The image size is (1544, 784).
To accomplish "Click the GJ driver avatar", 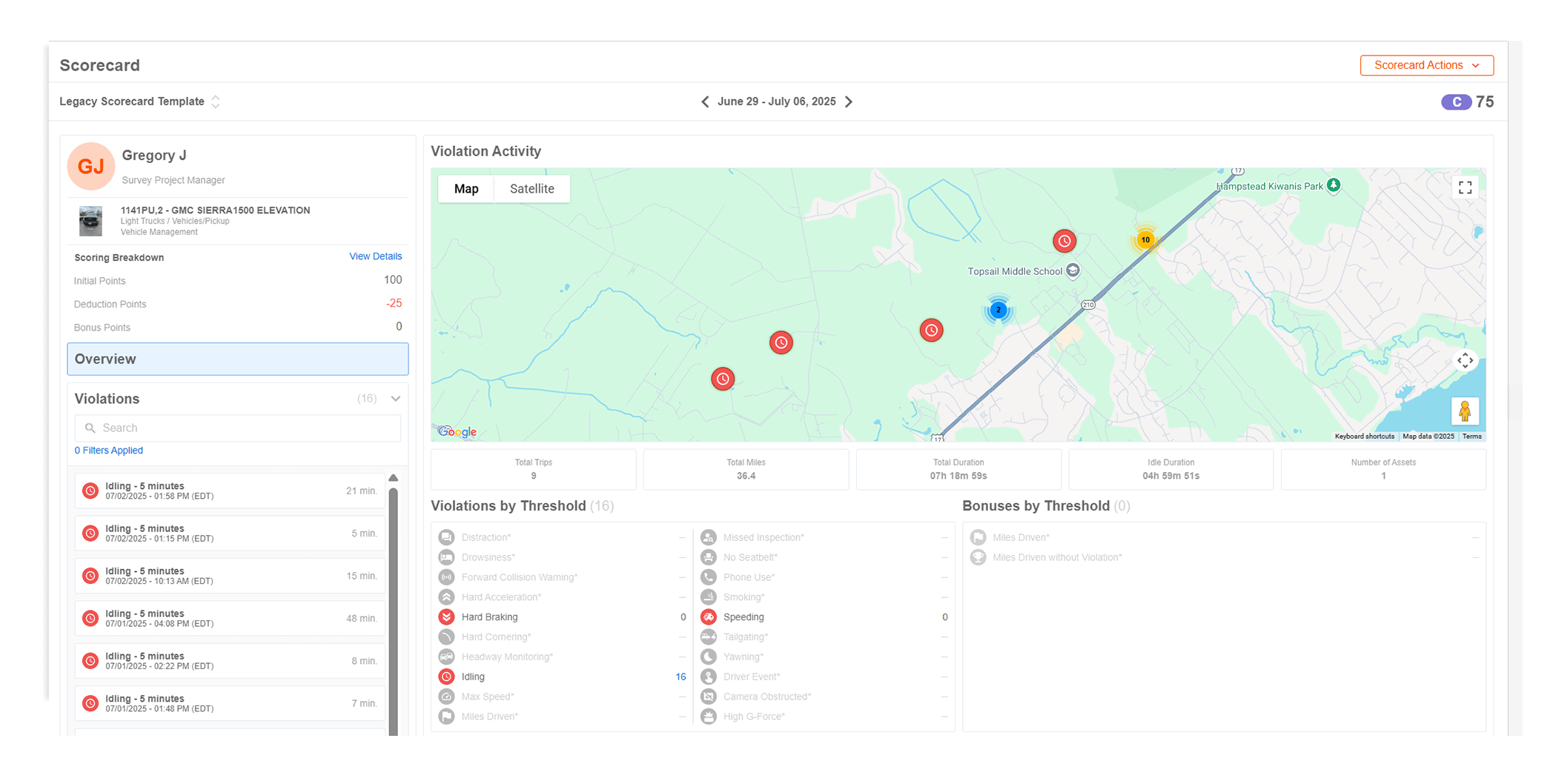I will (91, 166).
